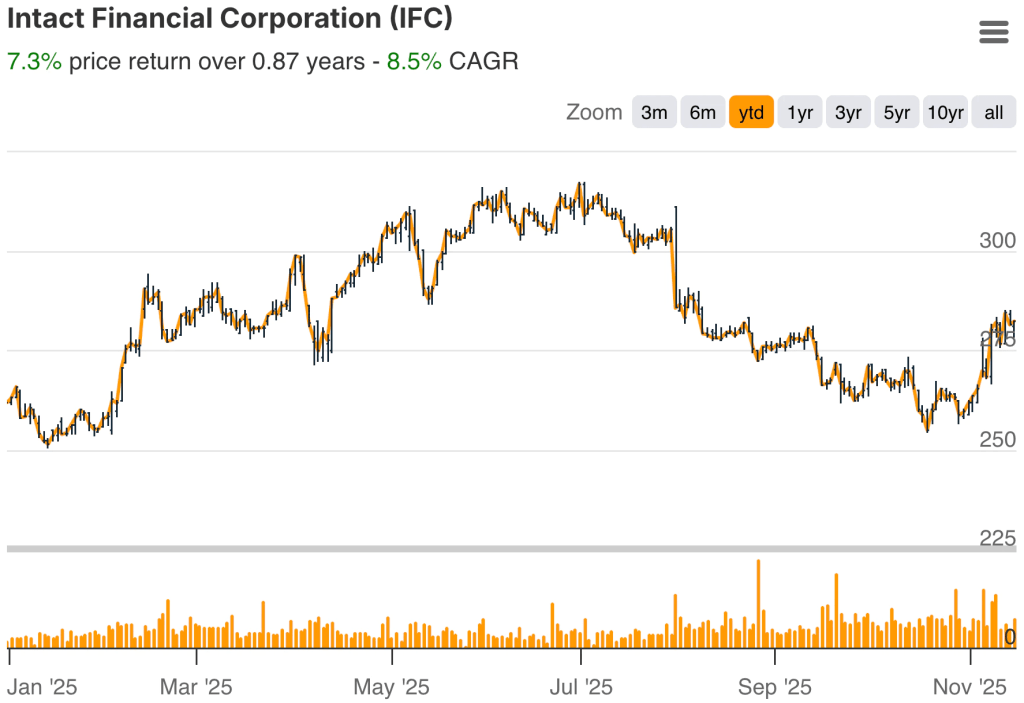Click the 8.5% CAGR text
This screenshot has height=703, width=1024.
click(414, 61)
